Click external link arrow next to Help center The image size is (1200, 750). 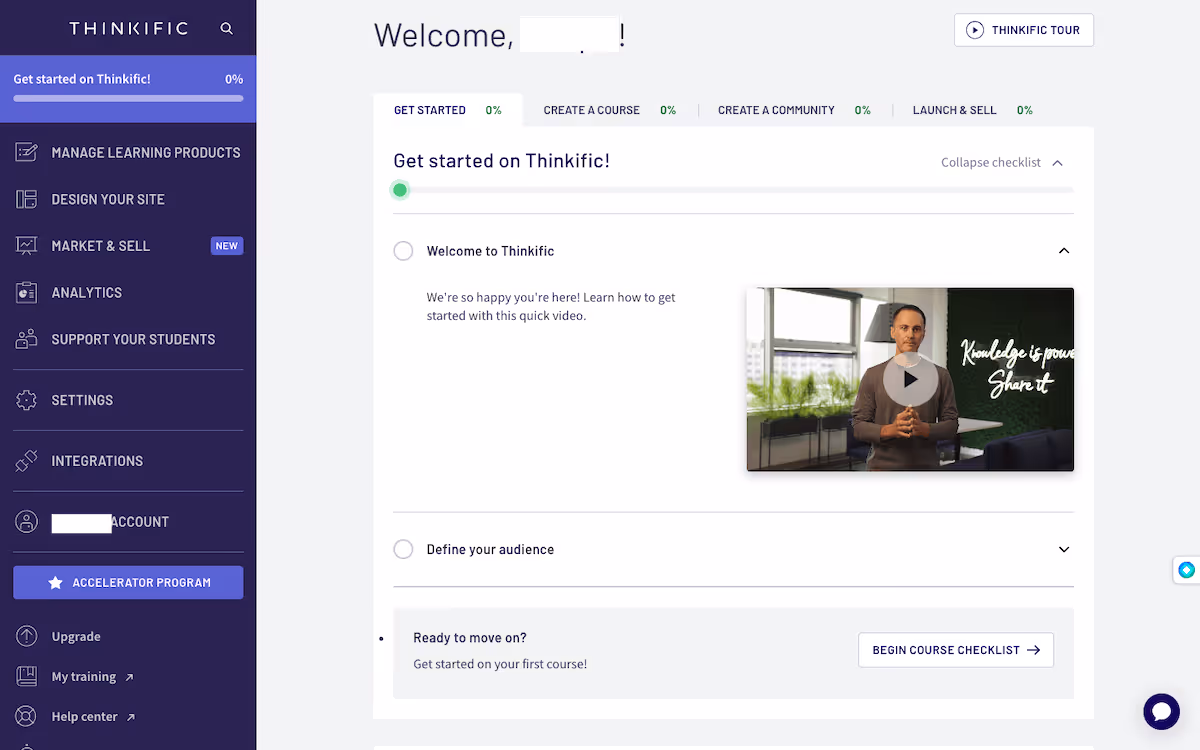pyautogui.click(x=131, y=717)
